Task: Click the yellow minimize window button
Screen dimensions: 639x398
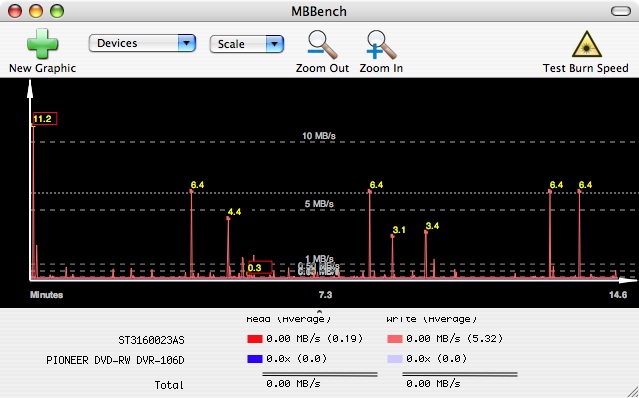Action: click(x=36, y=11)
